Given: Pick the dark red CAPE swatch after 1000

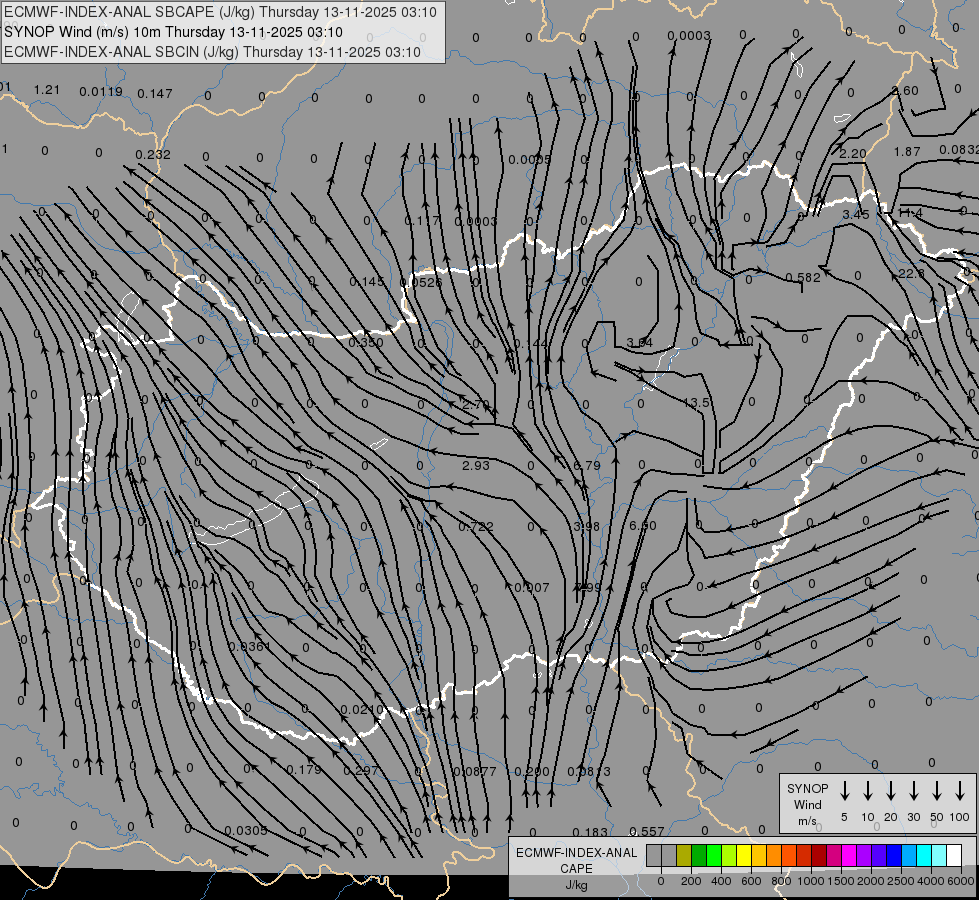Looking at the screenshot, I should point(819,856).
